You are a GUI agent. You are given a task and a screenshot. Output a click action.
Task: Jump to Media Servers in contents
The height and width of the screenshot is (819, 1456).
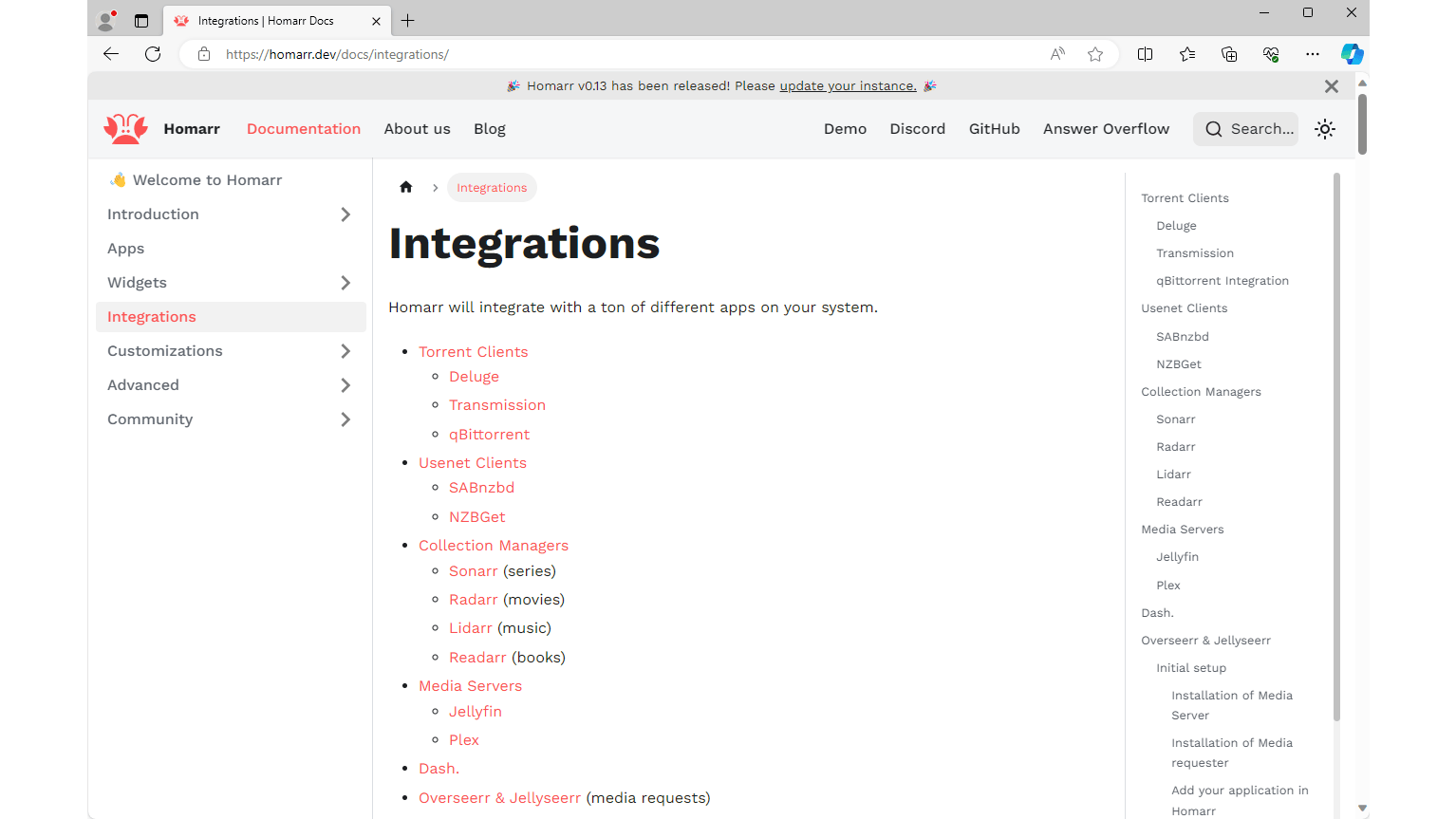1183,530
